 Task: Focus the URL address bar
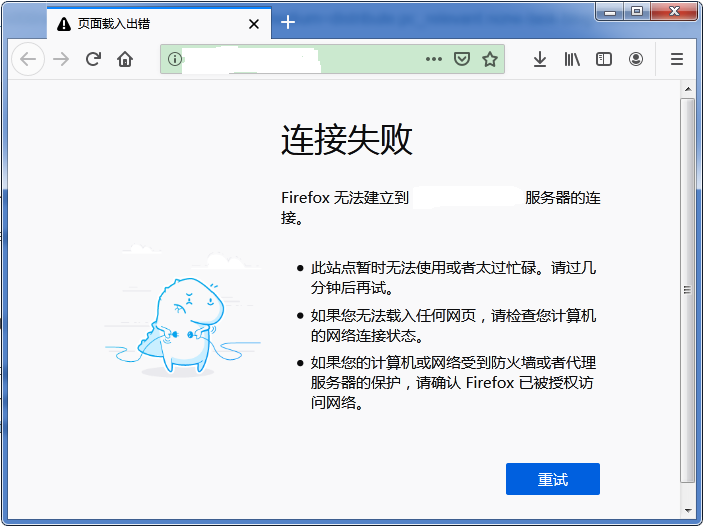(332, 59)
